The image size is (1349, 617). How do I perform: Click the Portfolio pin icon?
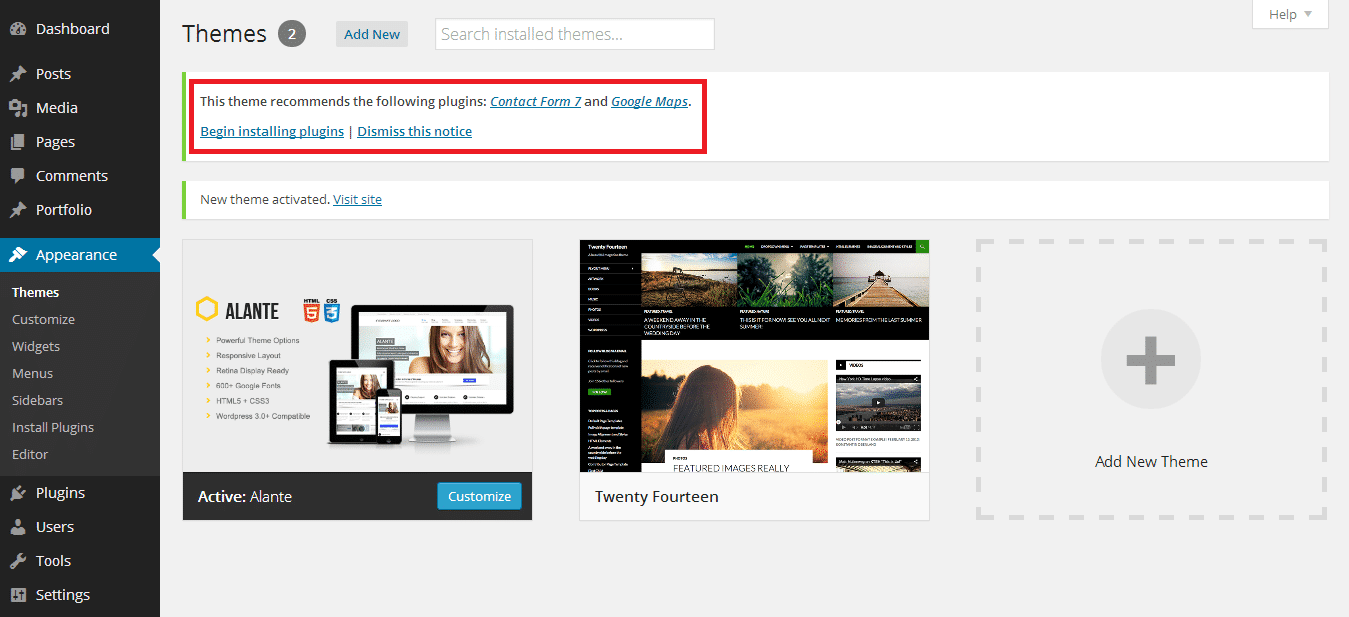18,210
